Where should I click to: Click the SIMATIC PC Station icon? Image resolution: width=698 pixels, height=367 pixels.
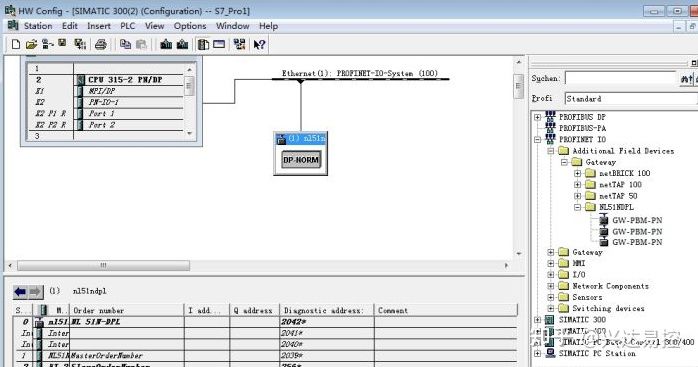(x=550, y=353)
